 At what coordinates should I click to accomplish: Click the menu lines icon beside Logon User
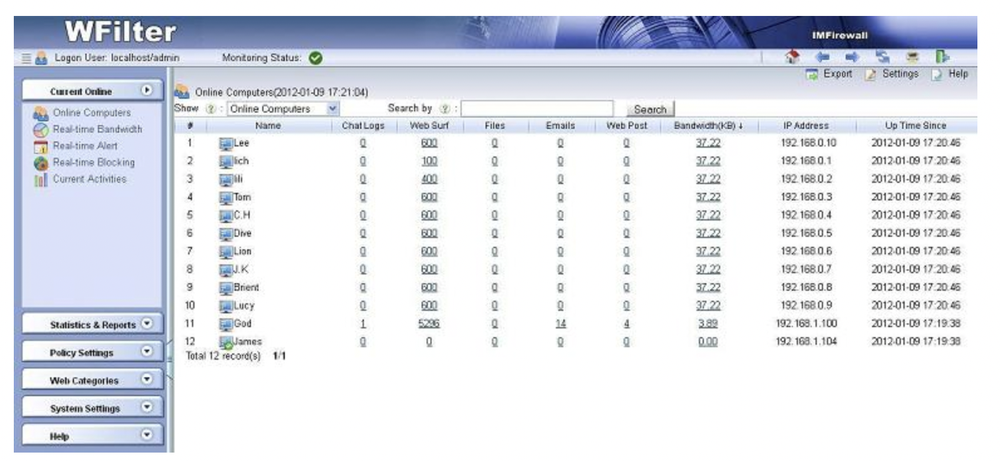26,58
